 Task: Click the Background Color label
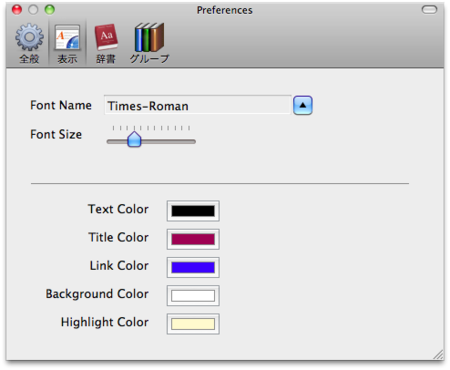(x=97, y=294)
